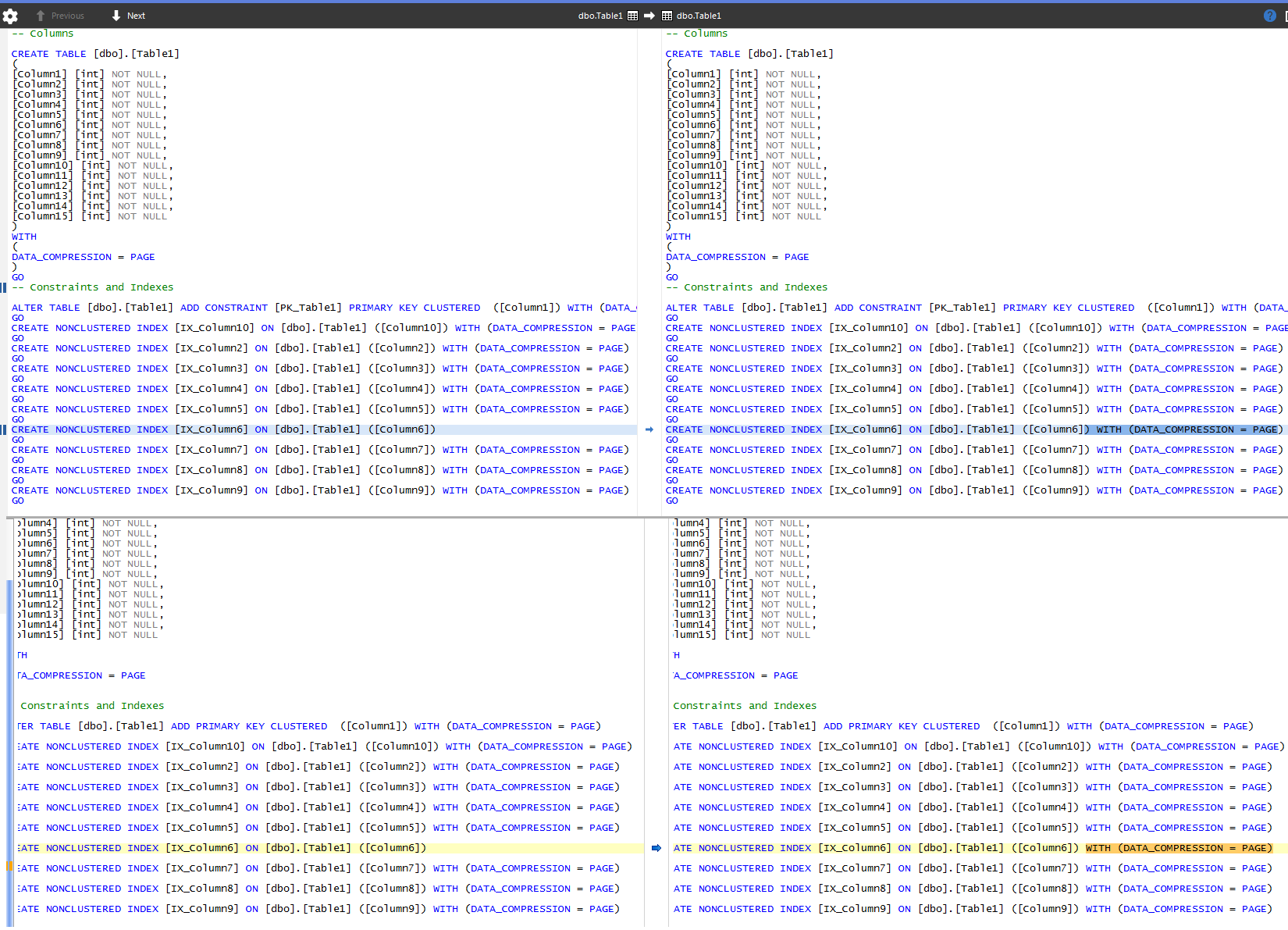1288x930 pixels.
Task: Click IX_Column10 index line in lower-right pane
Action: tap(979, 746)
